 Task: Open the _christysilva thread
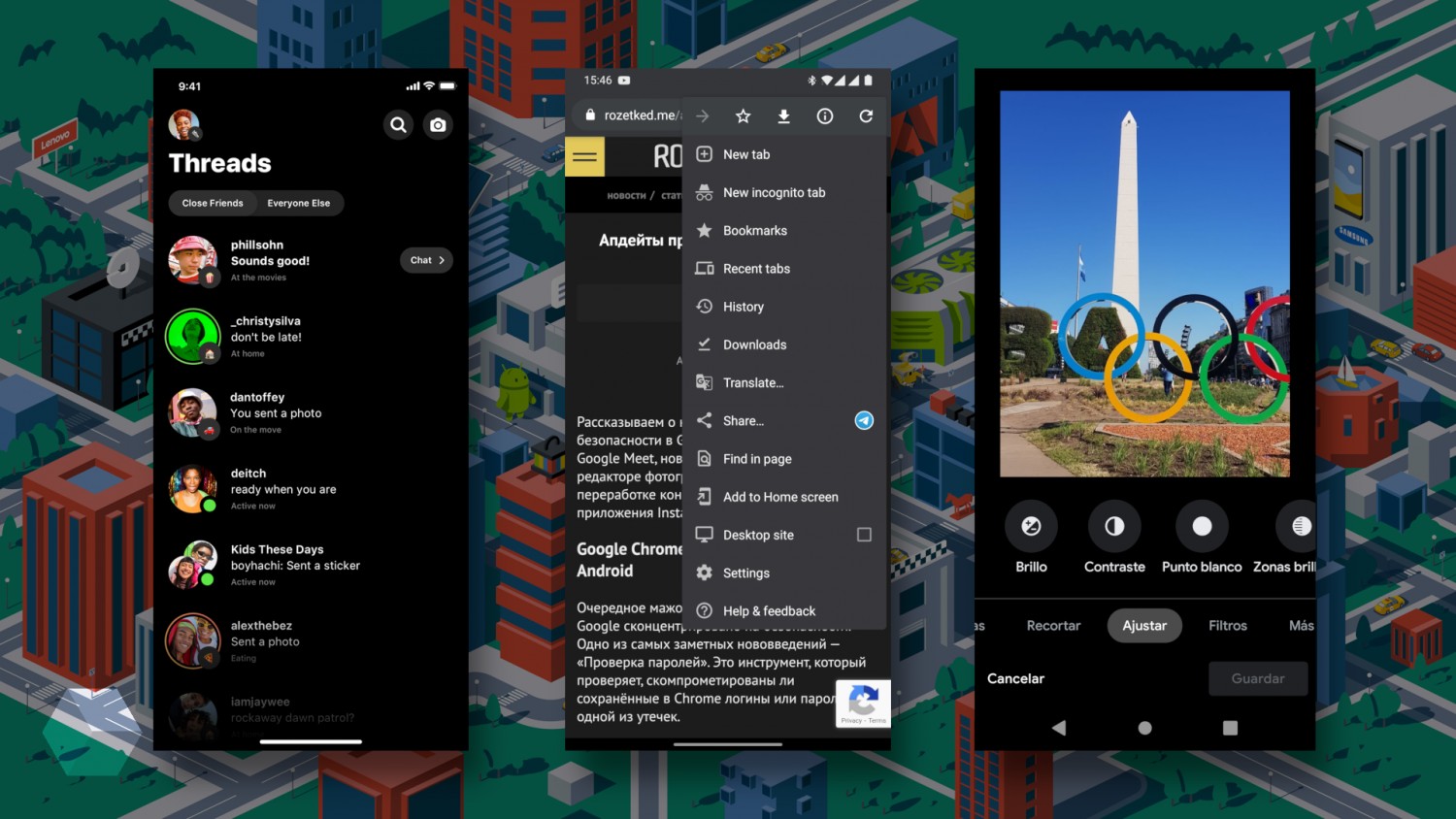click(311, 337)
